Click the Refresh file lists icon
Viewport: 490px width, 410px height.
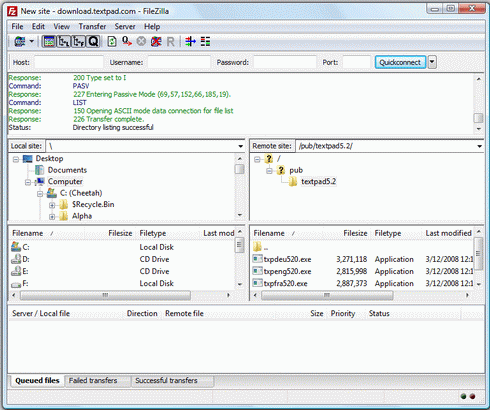tap(112, 42)
